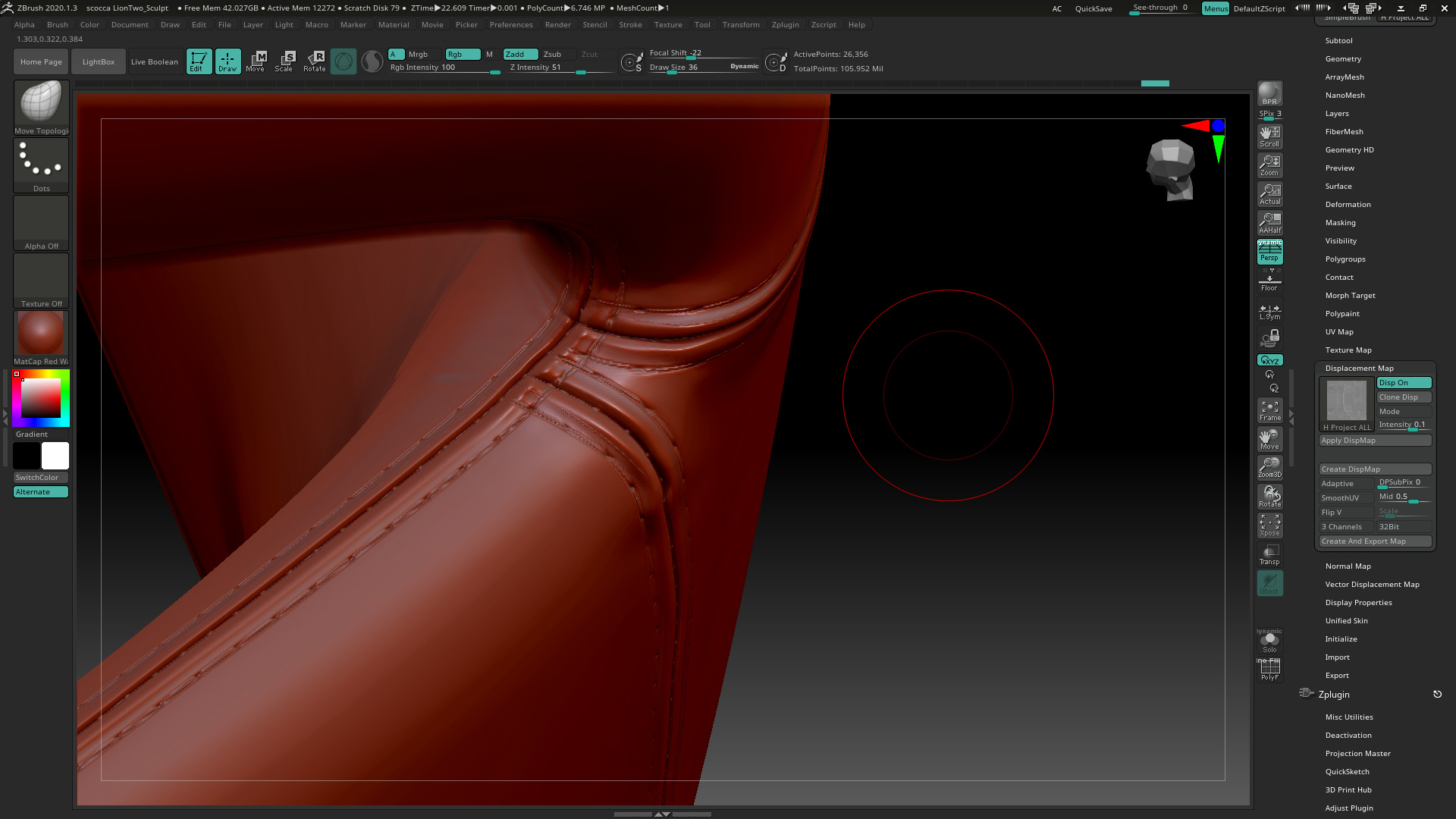Open LightBox browser
Viewport: 1456px width, 819px height.
pyautogui.click(x=99, y=62)
